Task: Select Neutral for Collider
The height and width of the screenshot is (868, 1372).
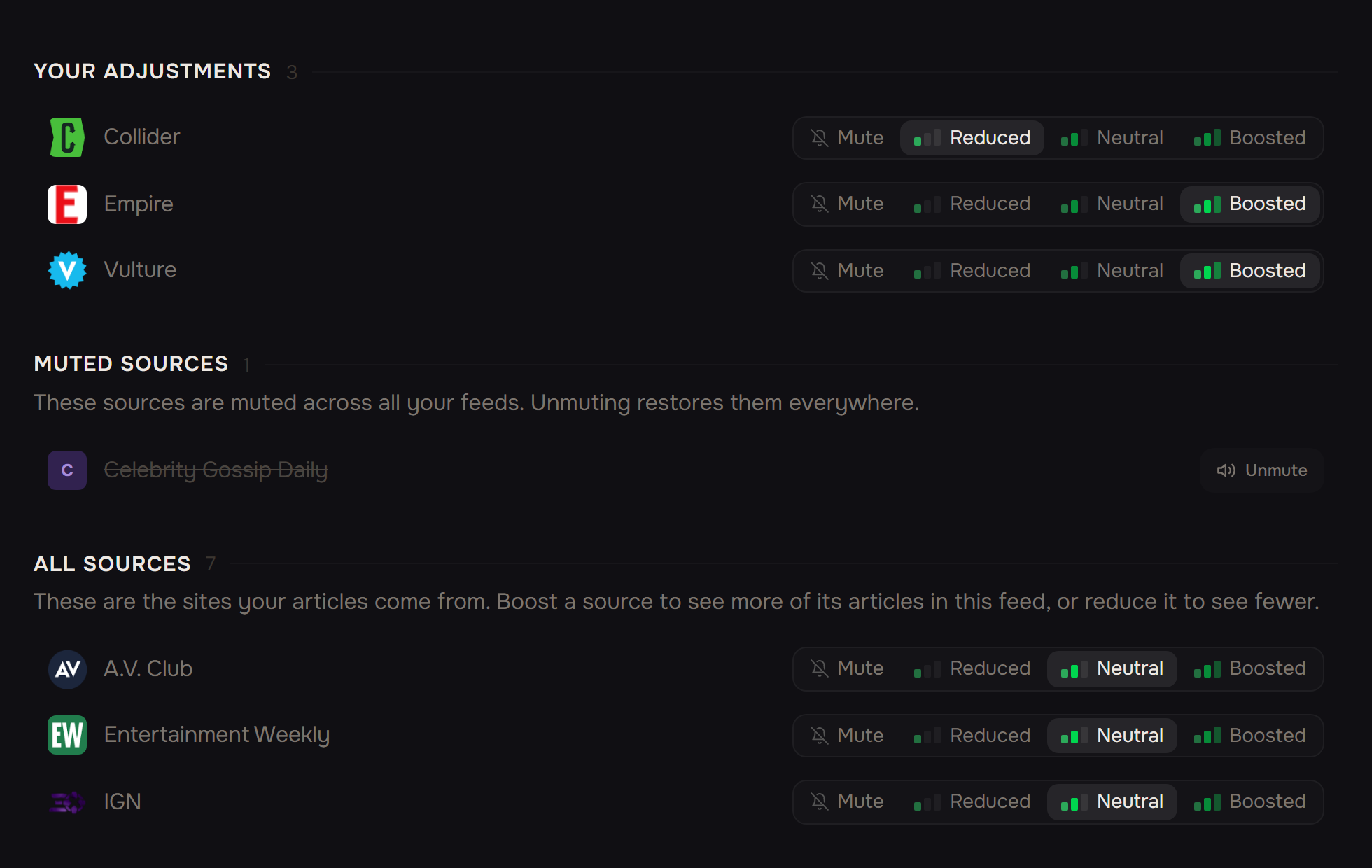Action: [1112, 138]
